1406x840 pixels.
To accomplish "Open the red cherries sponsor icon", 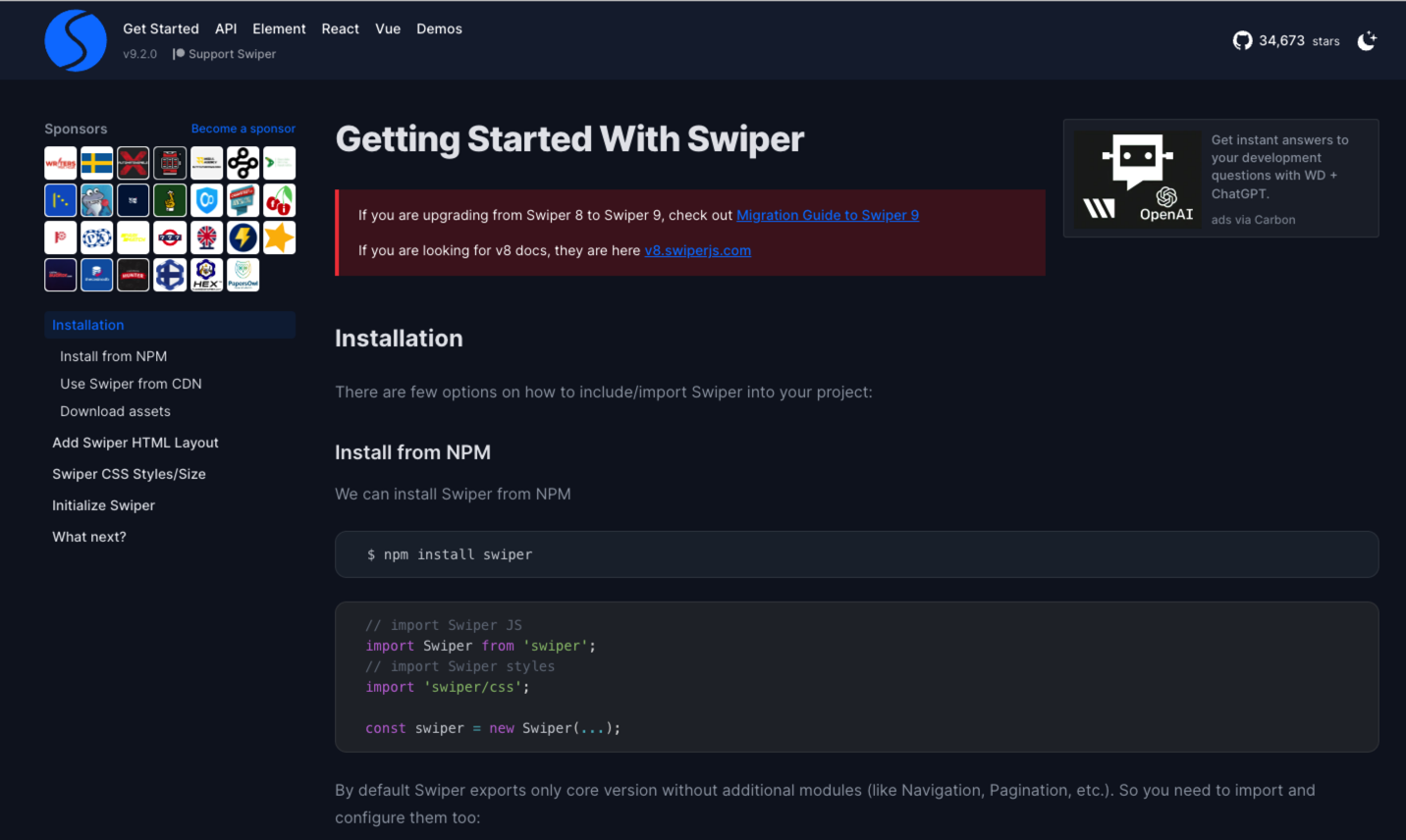I will [280, 200].
